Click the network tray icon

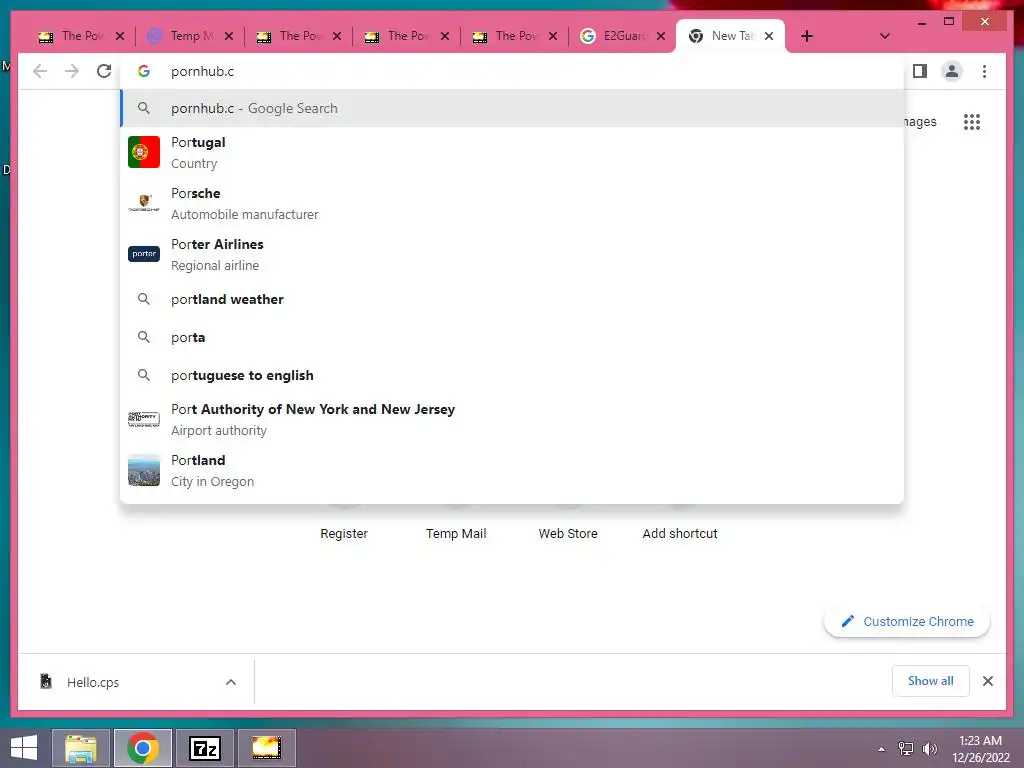point(906,749)
